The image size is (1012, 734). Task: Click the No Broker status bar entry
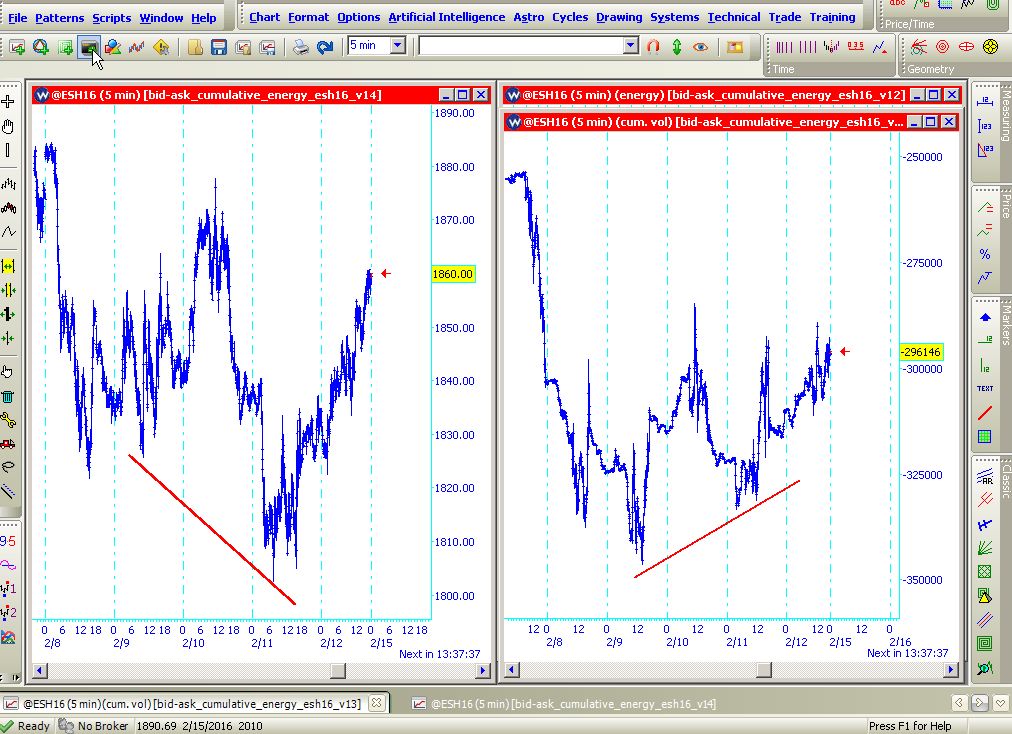(x=94, y=726)
